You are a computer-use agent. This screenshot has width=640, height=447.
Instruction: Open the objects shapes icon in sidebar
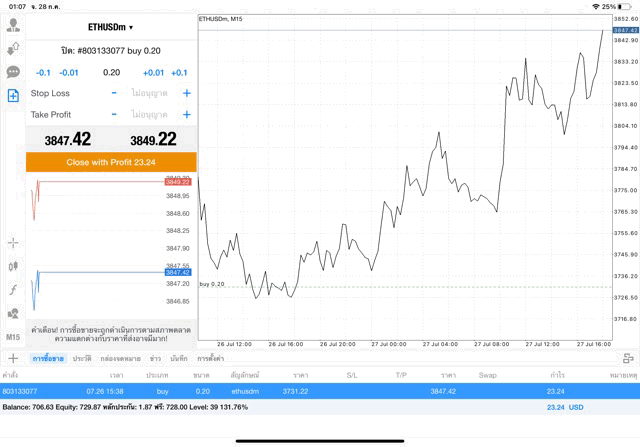tap(13, 314)
